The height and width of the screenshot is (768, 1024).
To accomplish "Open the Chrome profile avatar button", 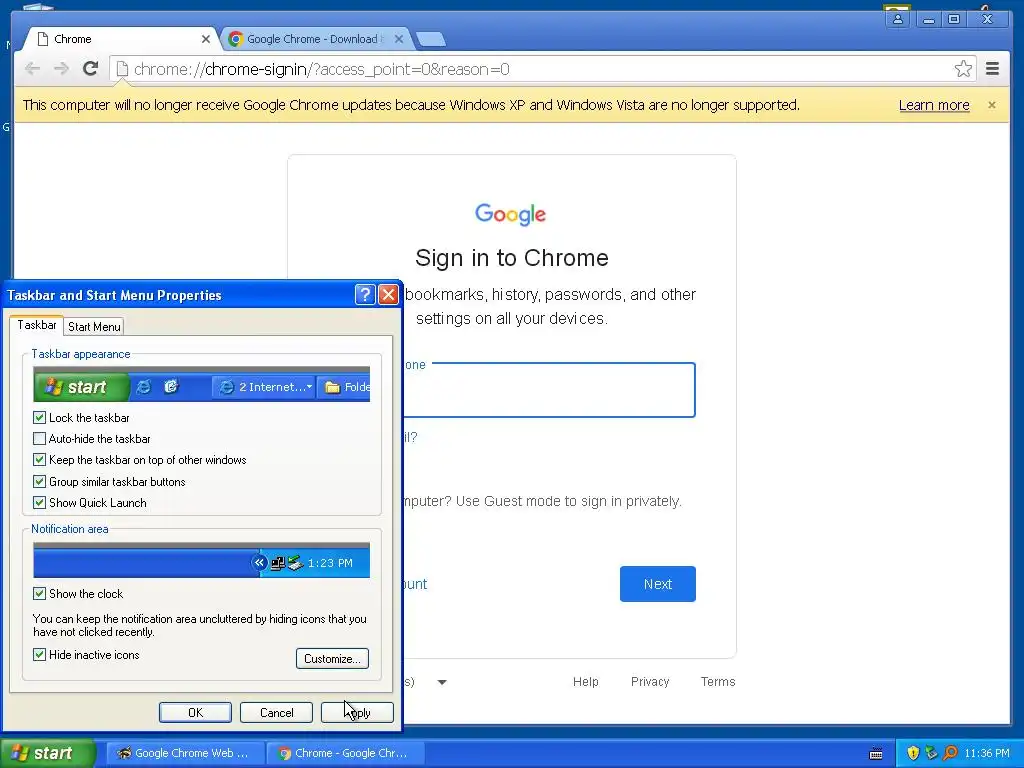I will (x=898, y=20).
